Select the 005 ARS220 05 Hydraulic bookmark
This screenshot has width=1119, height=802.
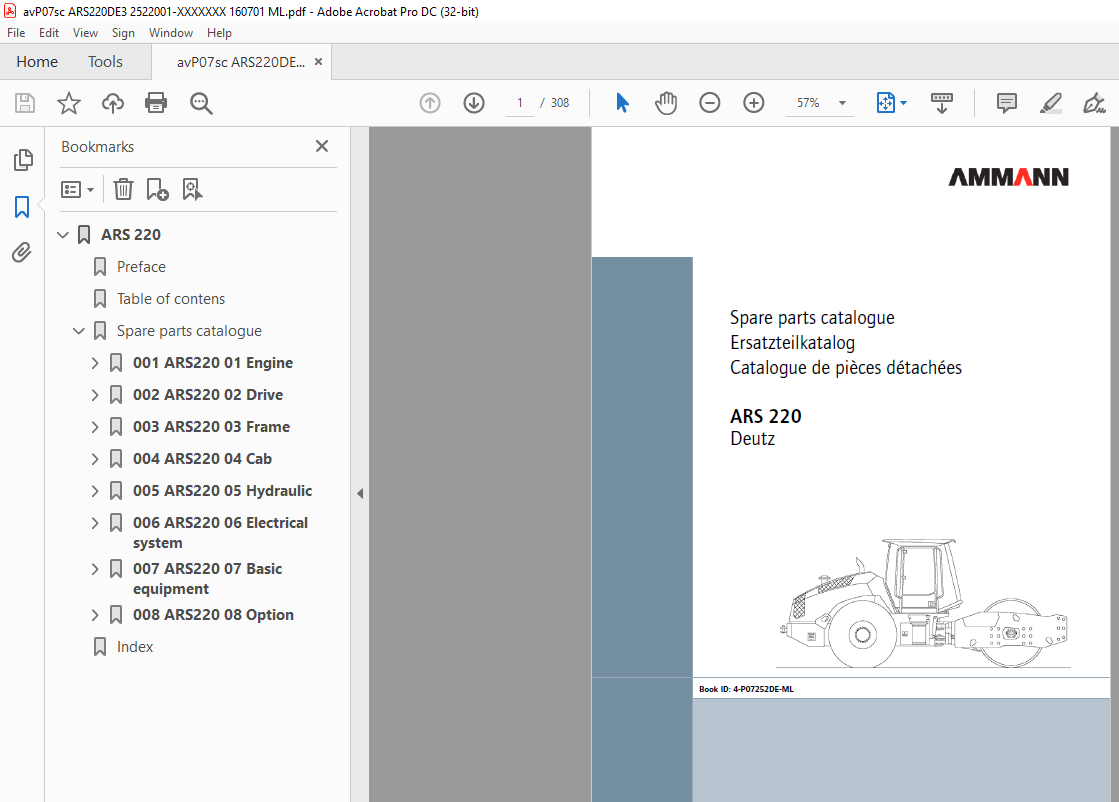pyautogui.click(x=223, y=491)
